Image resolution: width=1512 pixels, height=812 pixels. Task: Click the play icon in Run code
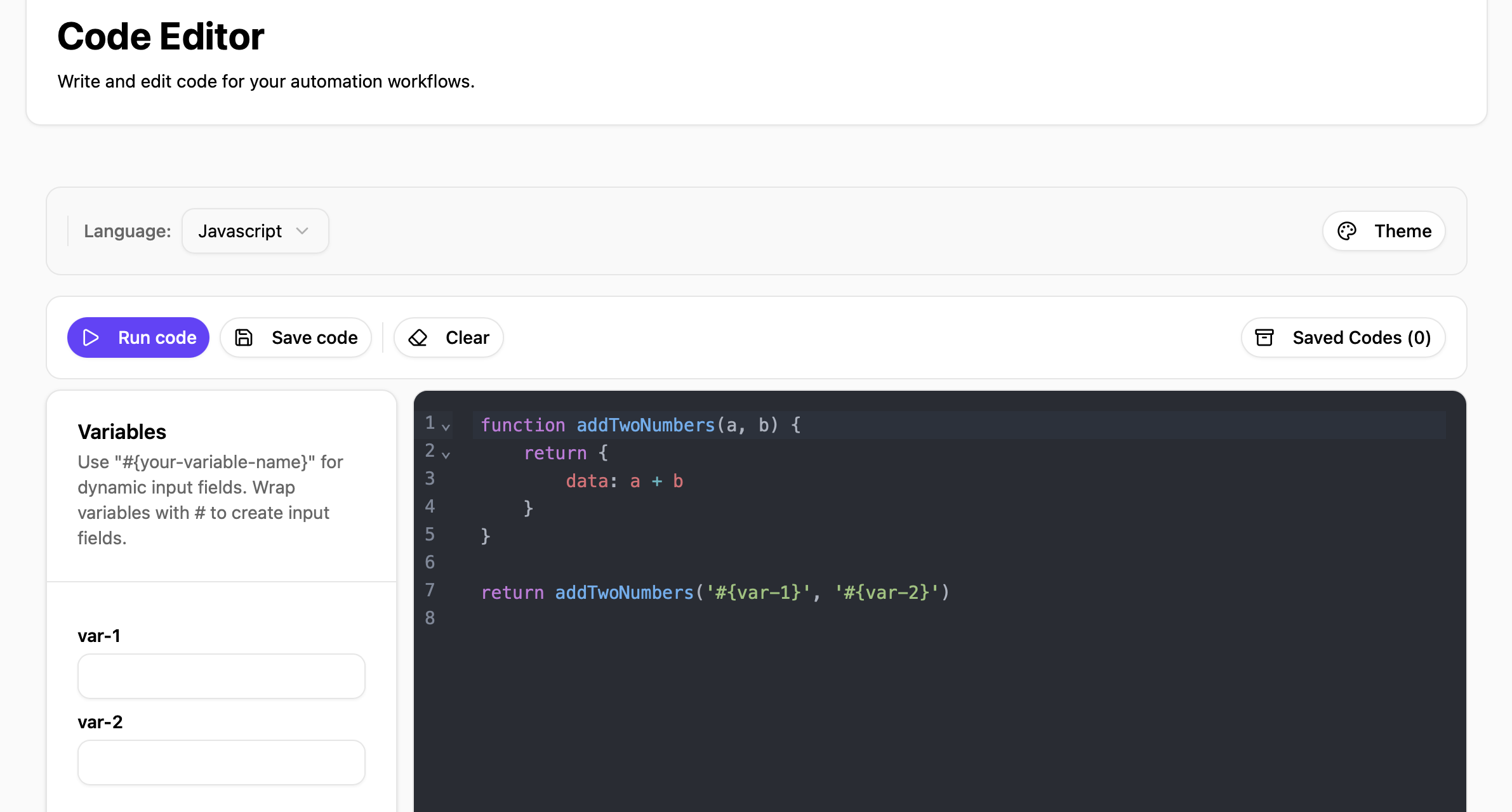pos(91,337)
